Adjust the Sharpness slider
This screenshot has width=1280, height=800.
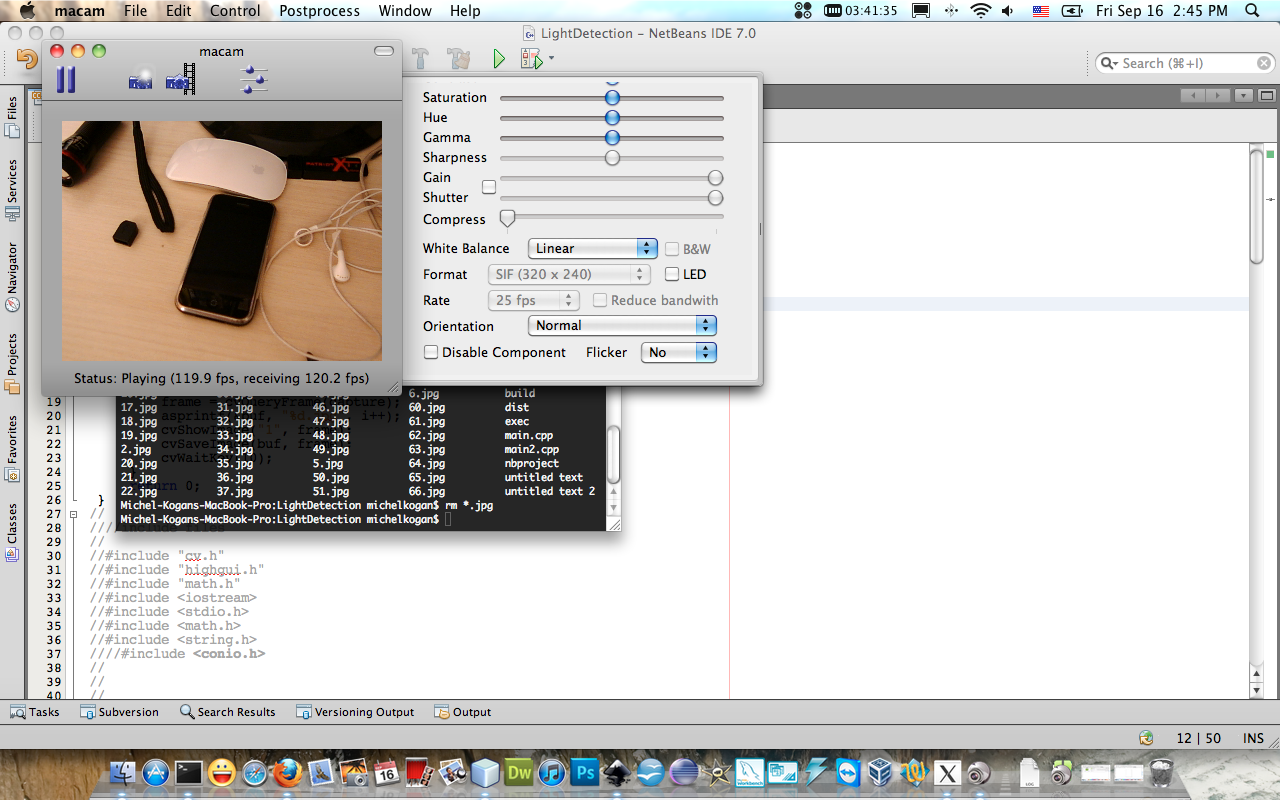point(612,158)
